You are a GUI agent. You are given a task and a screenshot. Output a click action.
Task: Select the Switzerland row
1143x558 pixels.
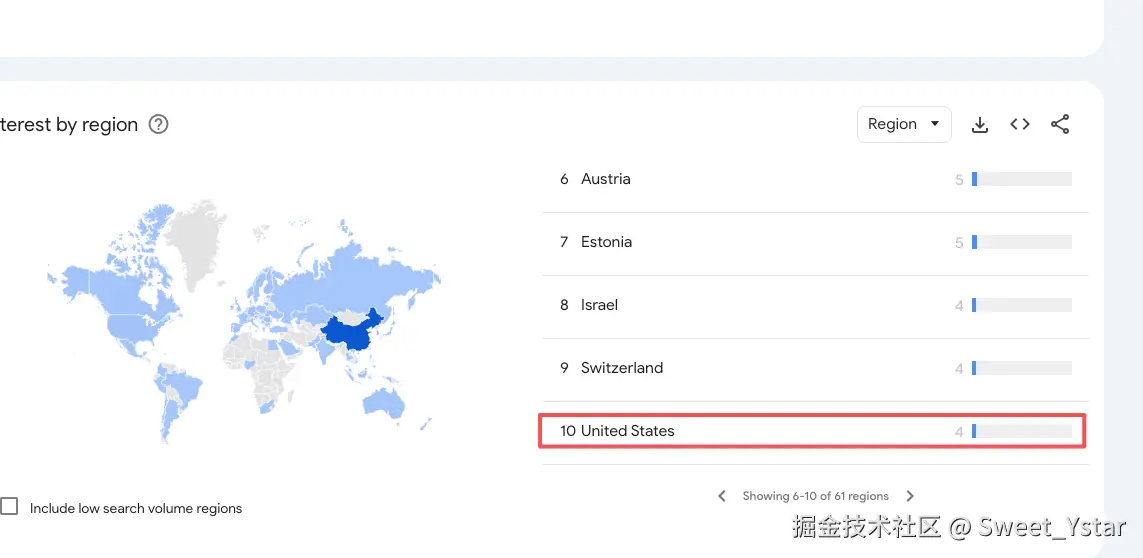pyautogui.click(x=621, y=368)
